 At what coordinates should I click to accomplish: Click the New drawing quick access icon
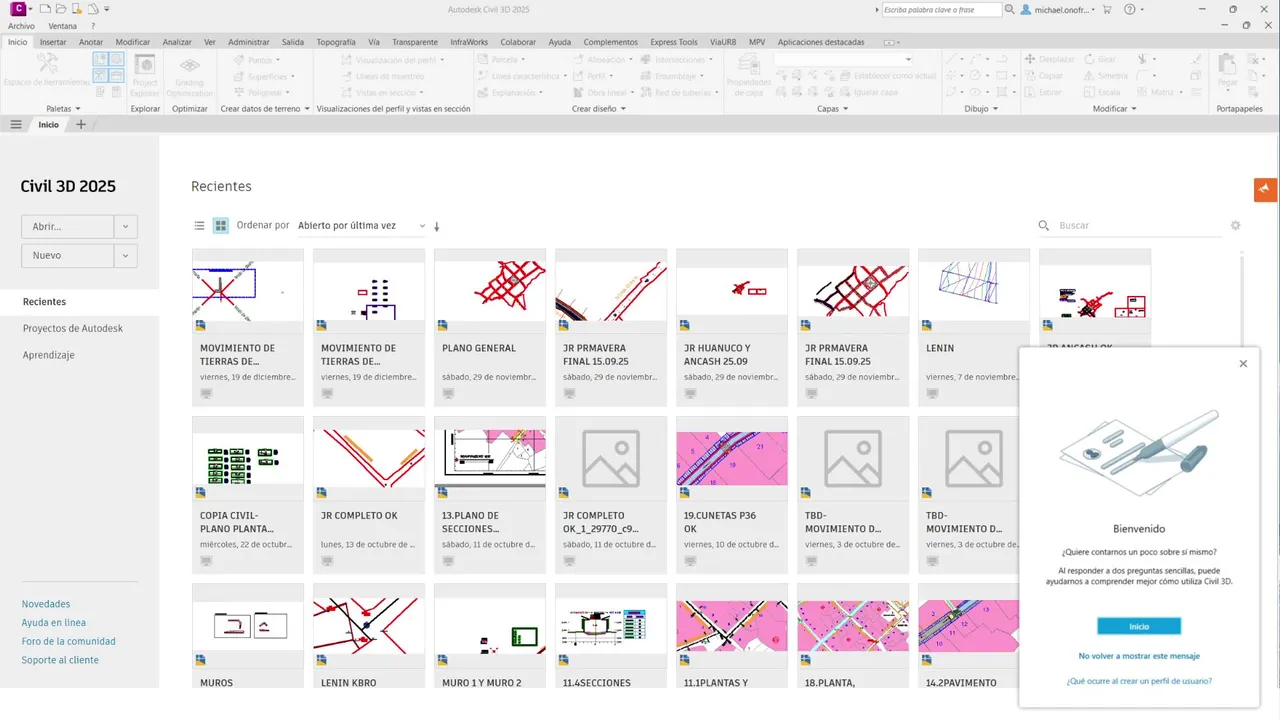click(x=45, y=9)
